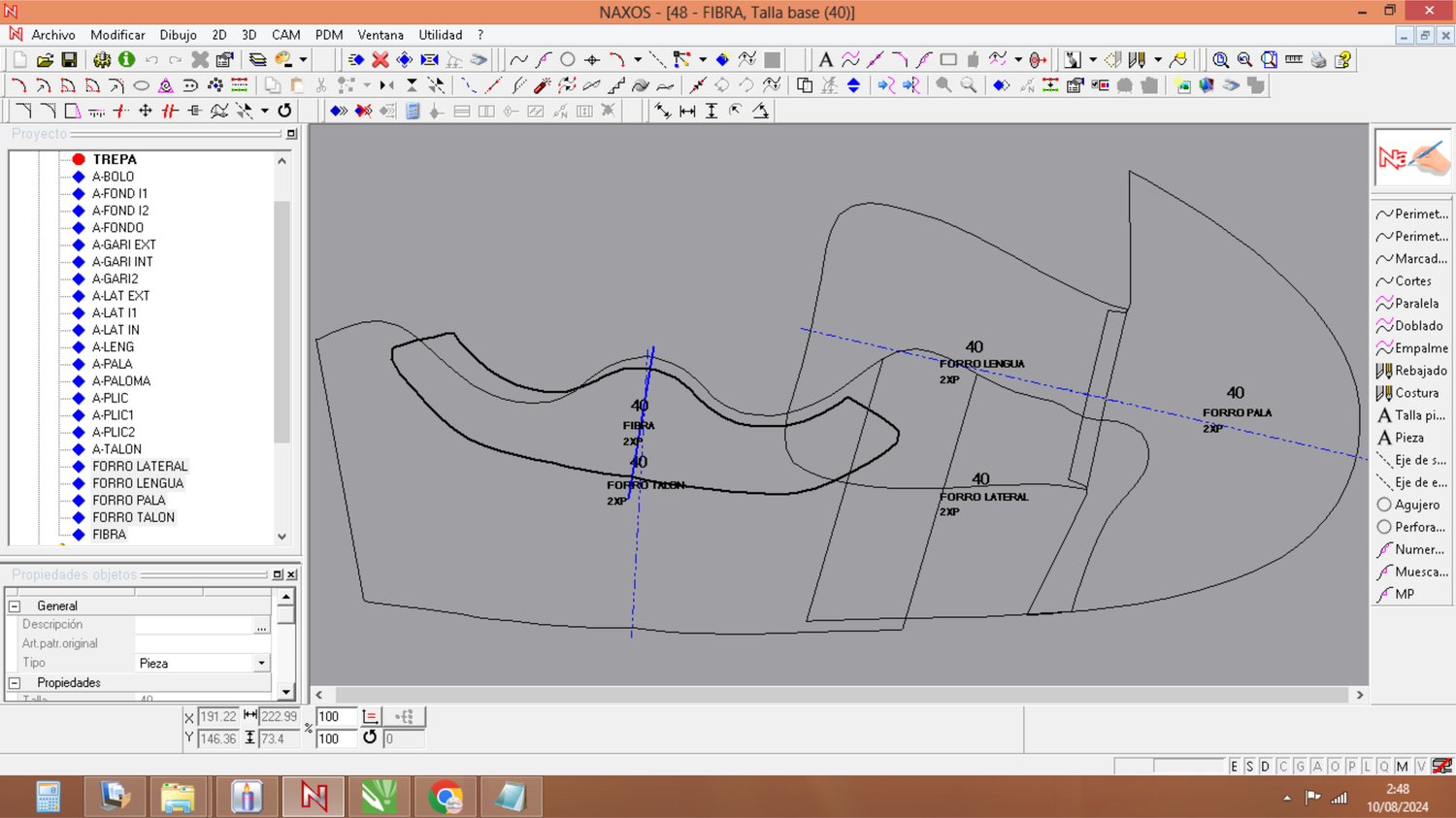Toggle the D status bar indicator
The image size is (1456, 818).
point(1265,767)
